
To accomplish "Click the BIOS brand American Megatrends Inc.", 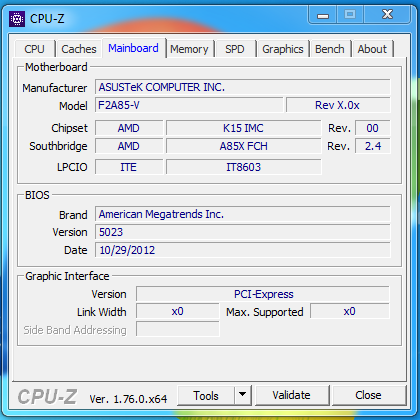I will 243,214.
